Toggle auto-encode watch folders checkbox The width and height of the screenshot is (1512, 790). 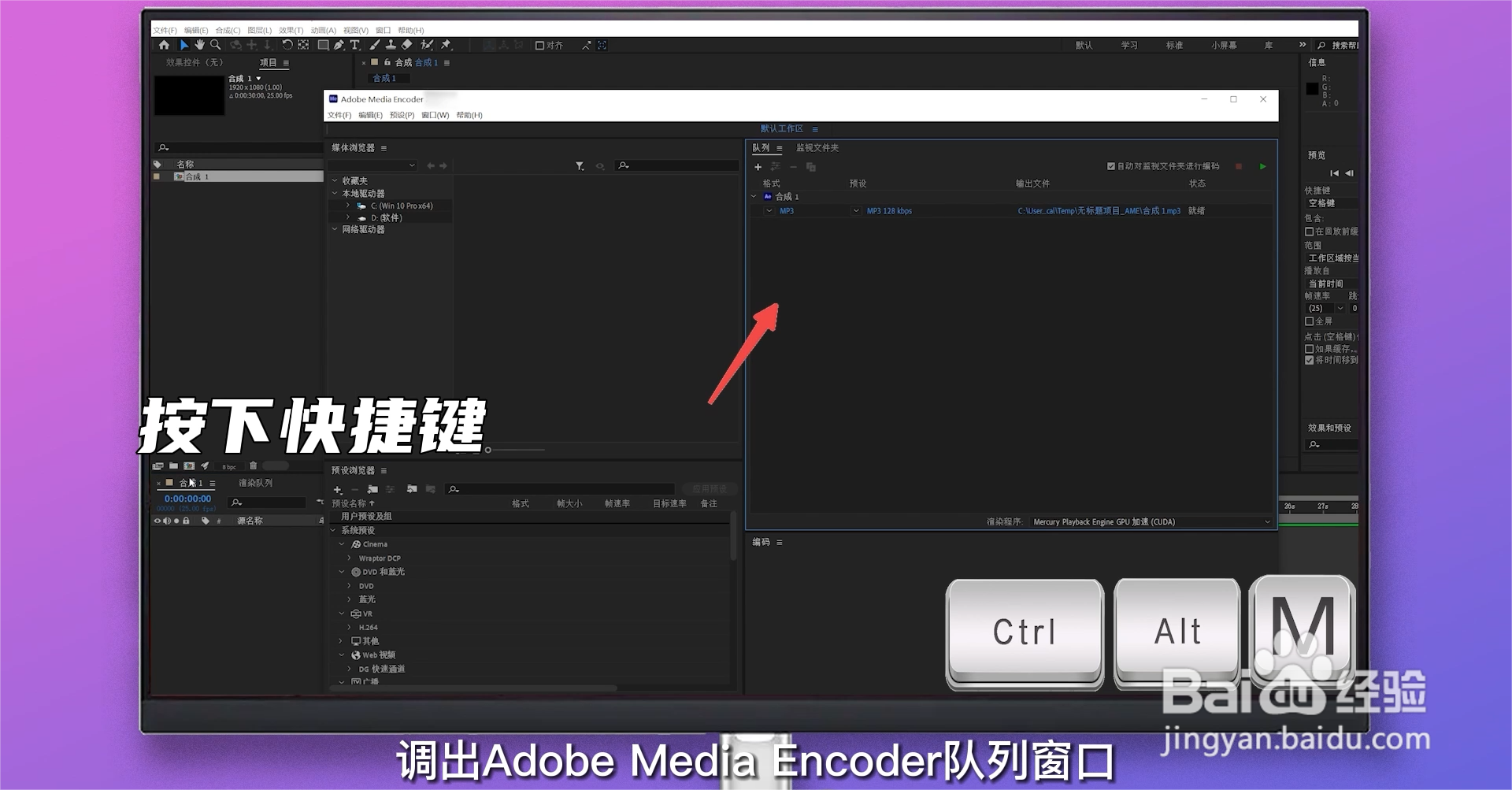1111,167
